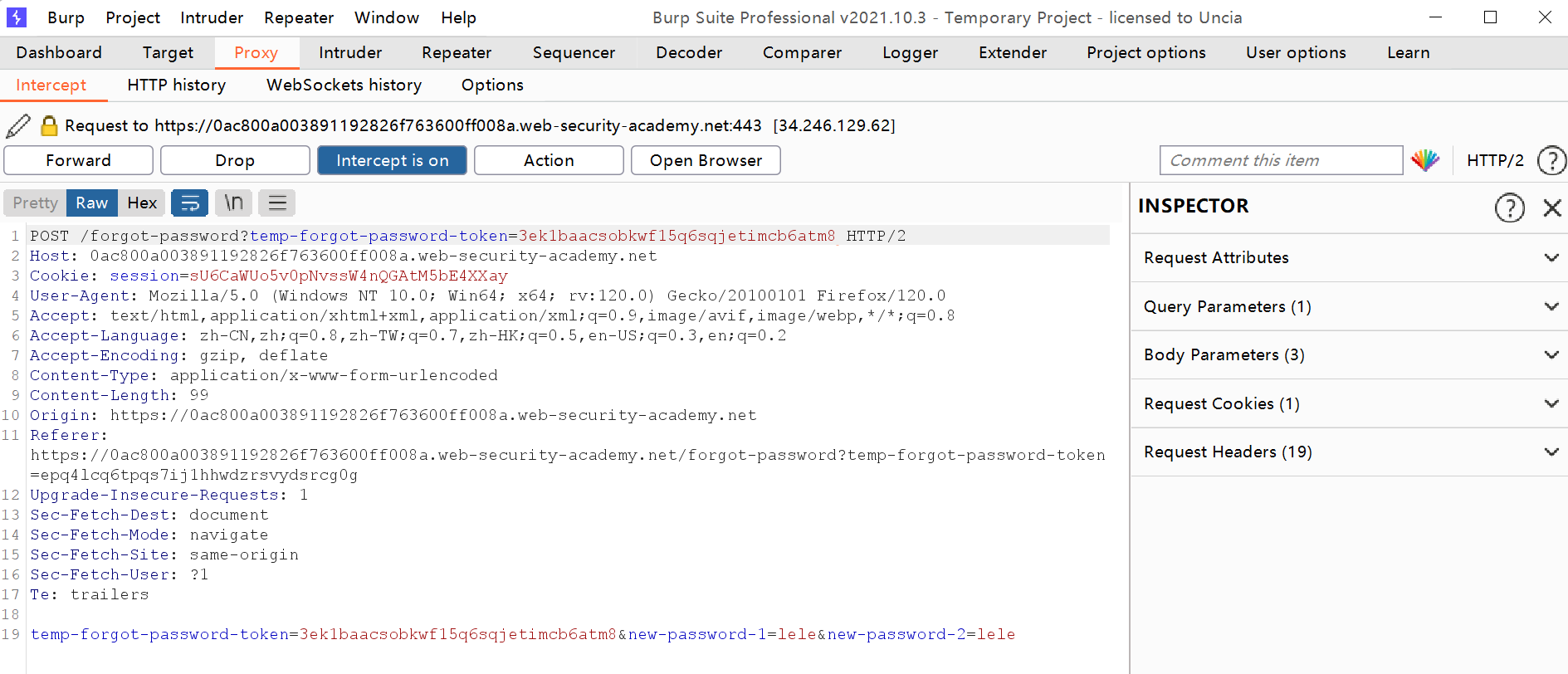
Task: Click the padlock HTTPS icon
Action: [x=49, y=125]
